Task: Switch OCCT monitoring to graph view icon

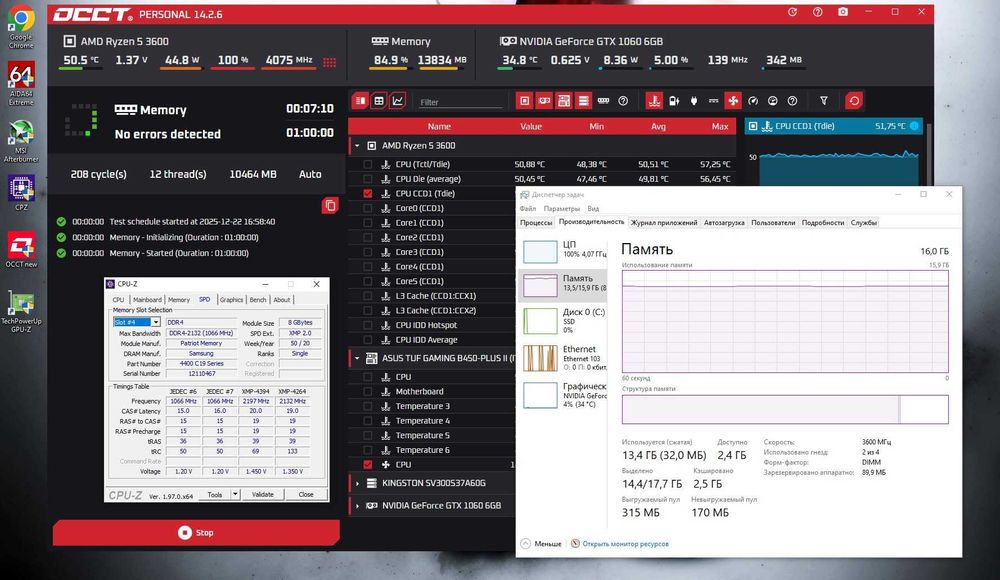Action: pyautogui.click(x=397, y=101)
